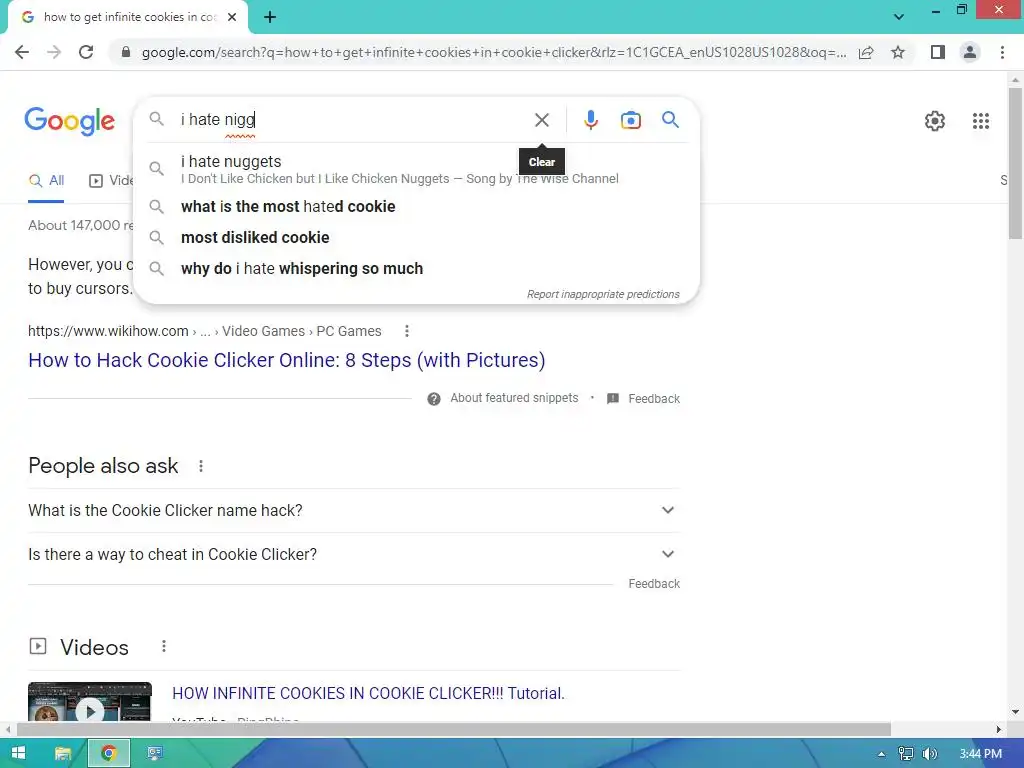Open 'How to Hack Cookie Clicker Online' link
Viewport: 1024px width, 768px height.
tap(287, 360)
